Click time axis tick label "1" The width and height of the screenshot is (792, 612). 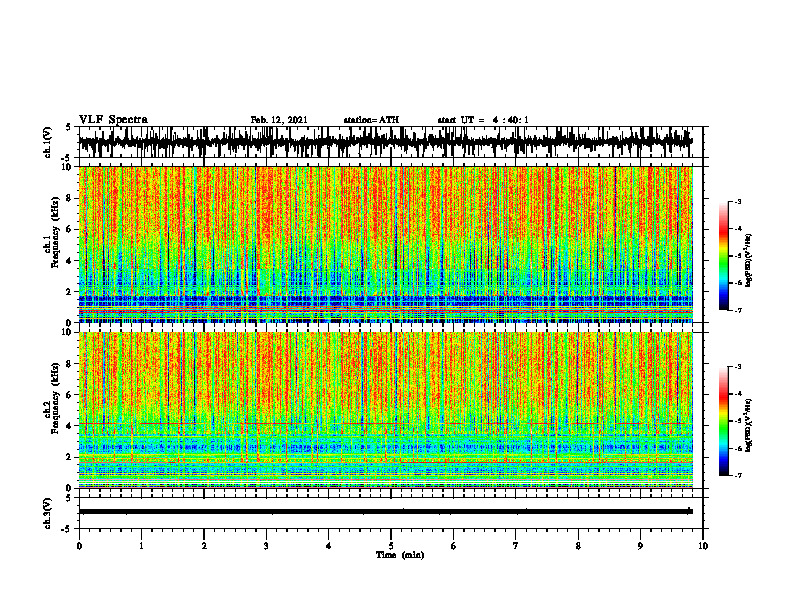tap(141, 546)
